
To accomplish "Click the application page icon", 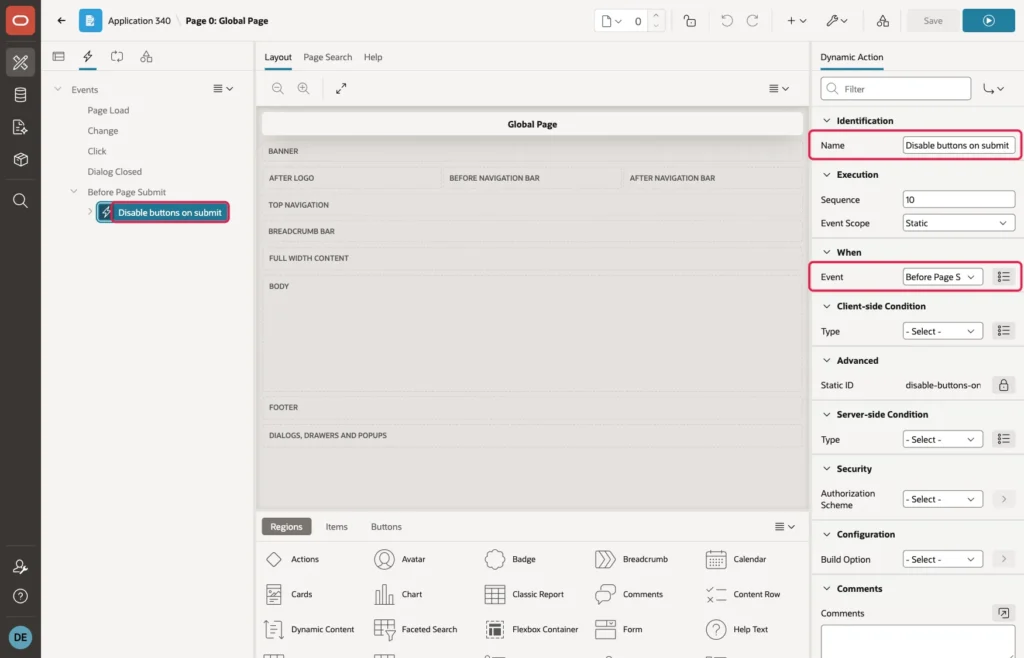I will tap(90, 21).
